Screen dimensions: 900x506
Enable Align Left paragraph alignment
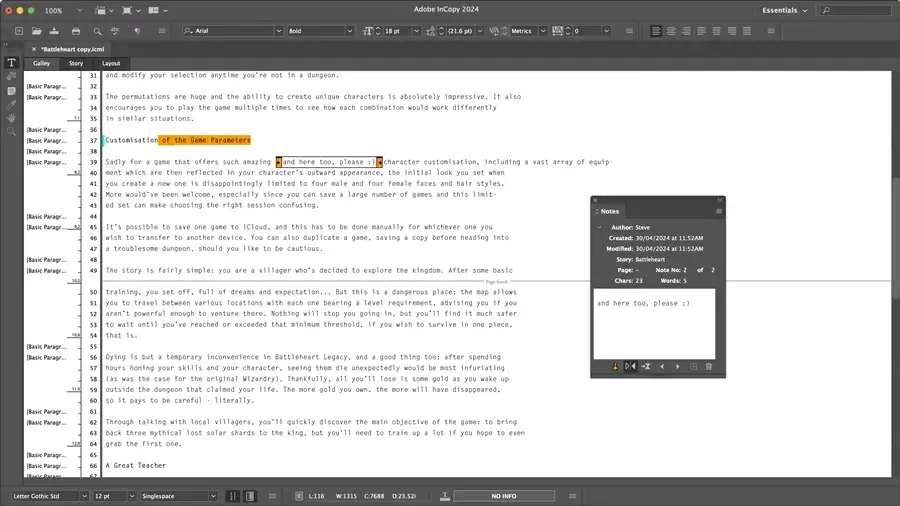pyautogui.click(x=656, y=31)
